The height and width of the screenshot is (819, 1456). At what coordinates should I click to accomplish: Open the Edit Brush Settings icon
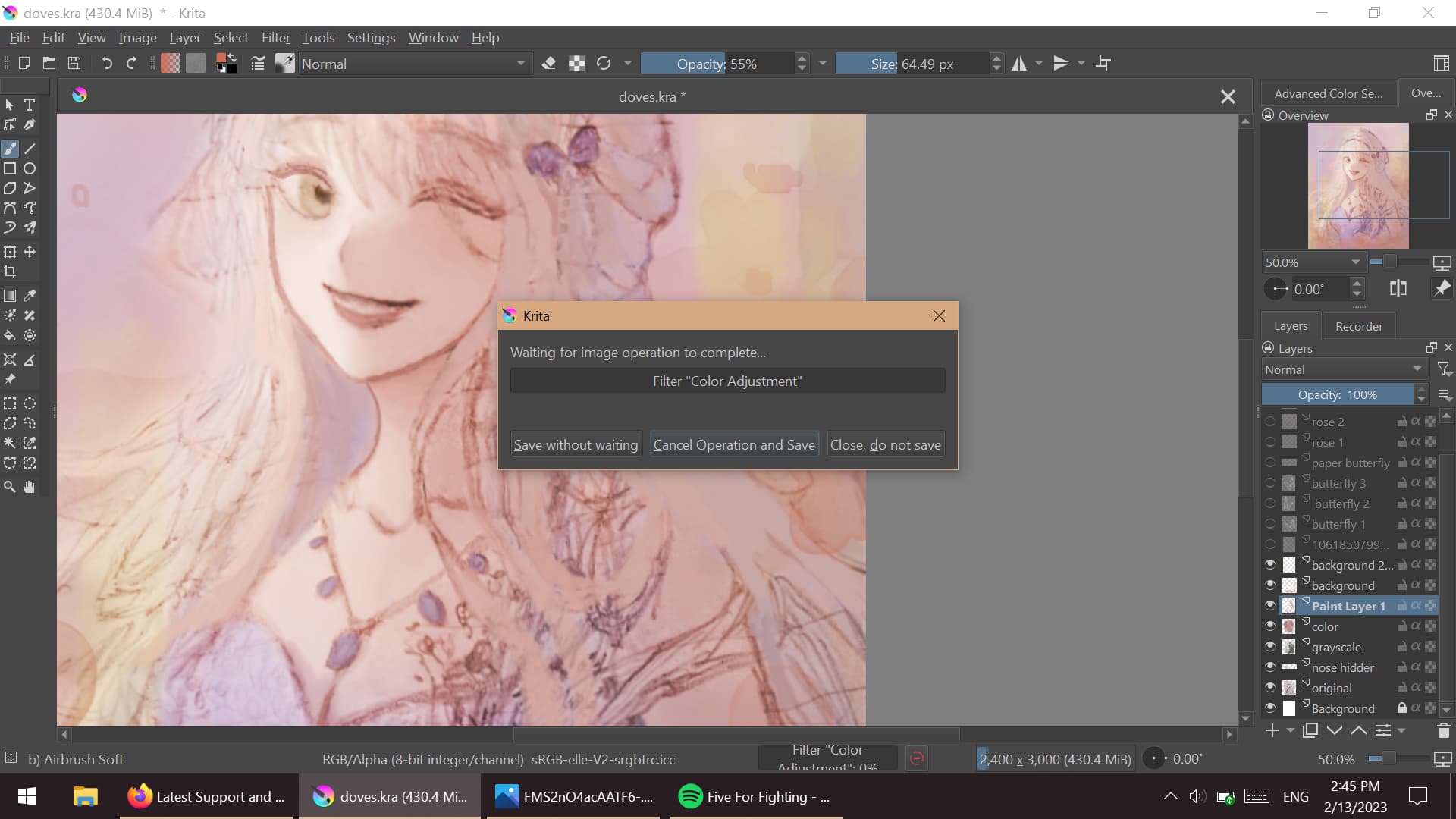pyautogui.click(x=258, y=64)
